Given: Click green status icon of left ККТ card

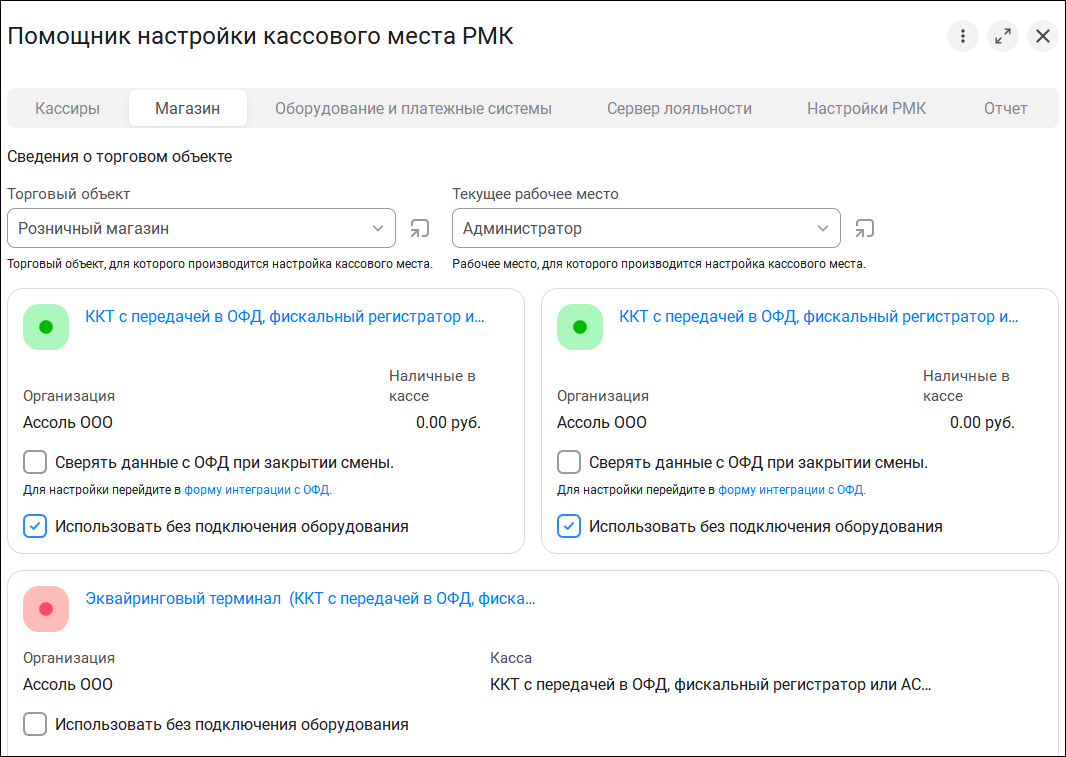Looking at the screenshot, I should point(46,327).
